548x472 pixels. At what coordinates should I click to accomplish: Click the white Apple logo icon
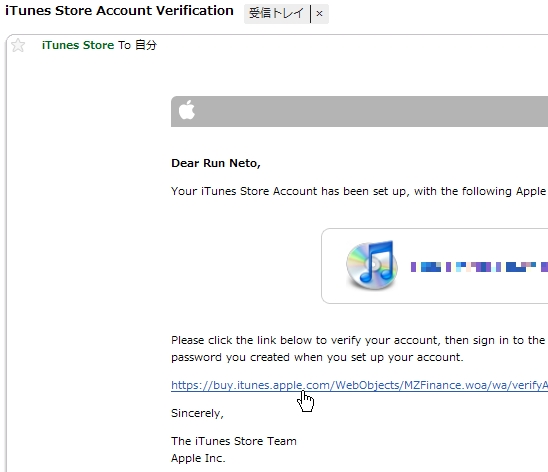(x=187, y=110)
